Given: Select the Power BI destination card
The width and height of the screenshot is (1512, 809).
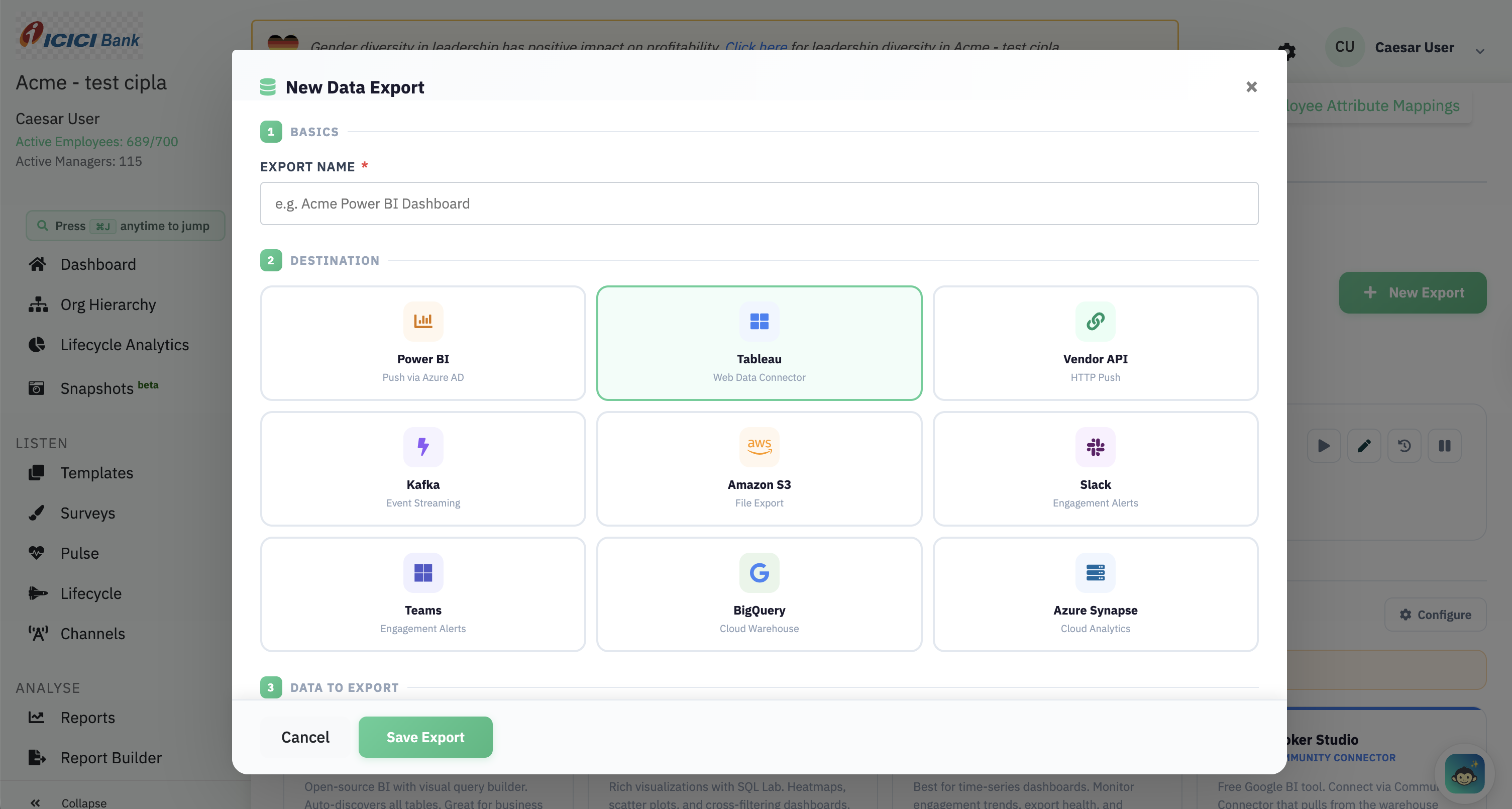Looking at the screenshot, I should (422, 343).
